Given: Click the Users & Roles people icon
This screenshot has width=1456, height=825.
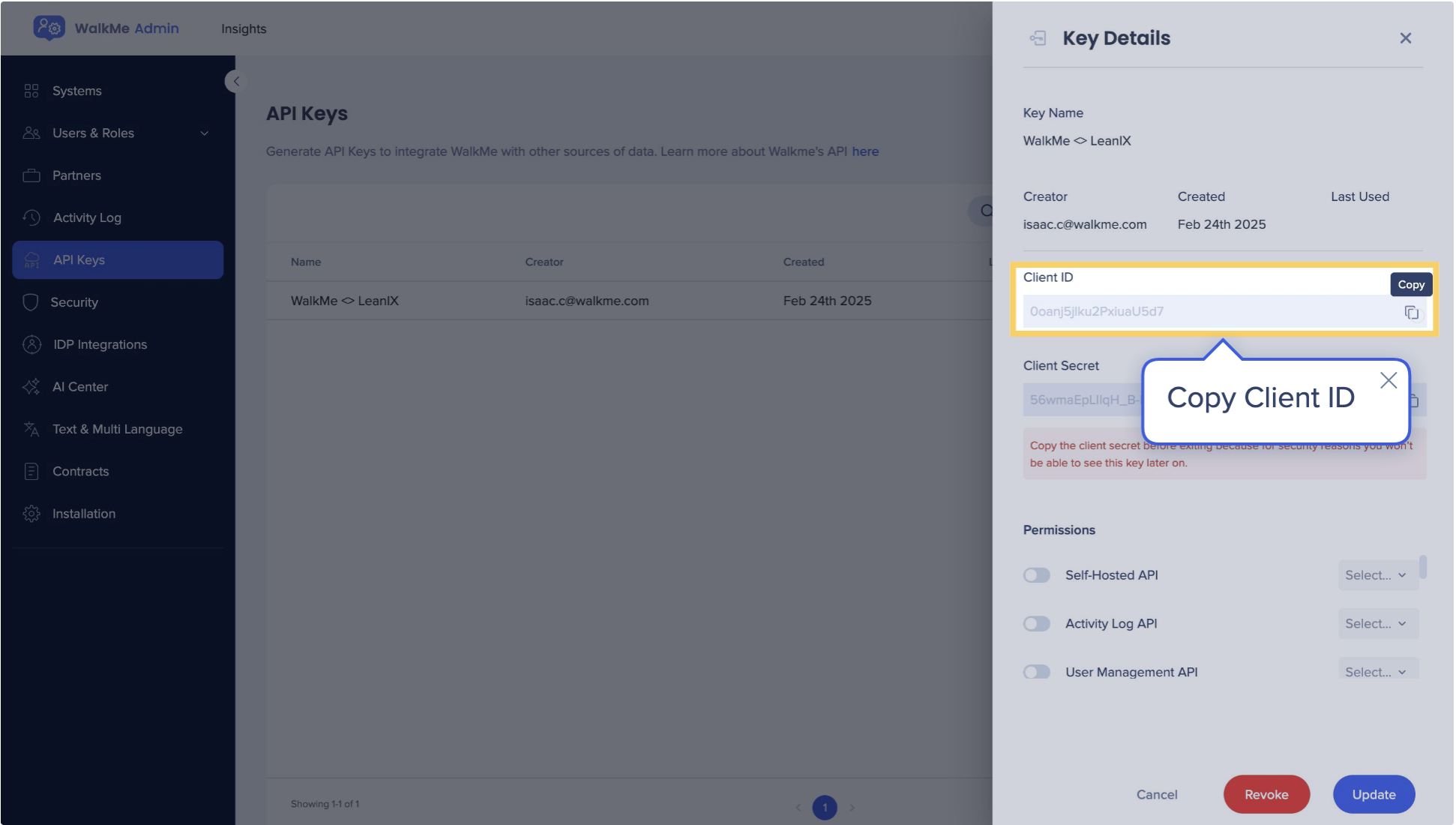Looking at the screenshot, I should click(x=31, y=133).
